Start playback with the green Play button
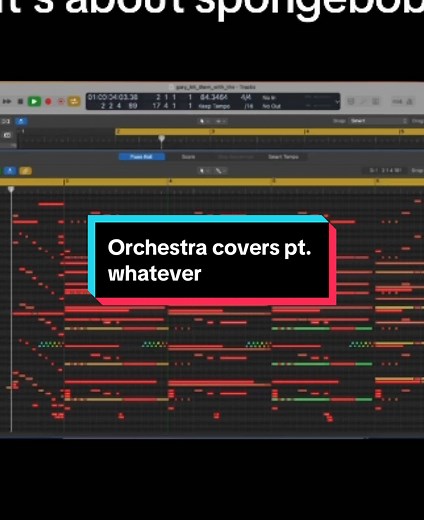The width and height of the screenshot is (424, 520). click(34, 101)
